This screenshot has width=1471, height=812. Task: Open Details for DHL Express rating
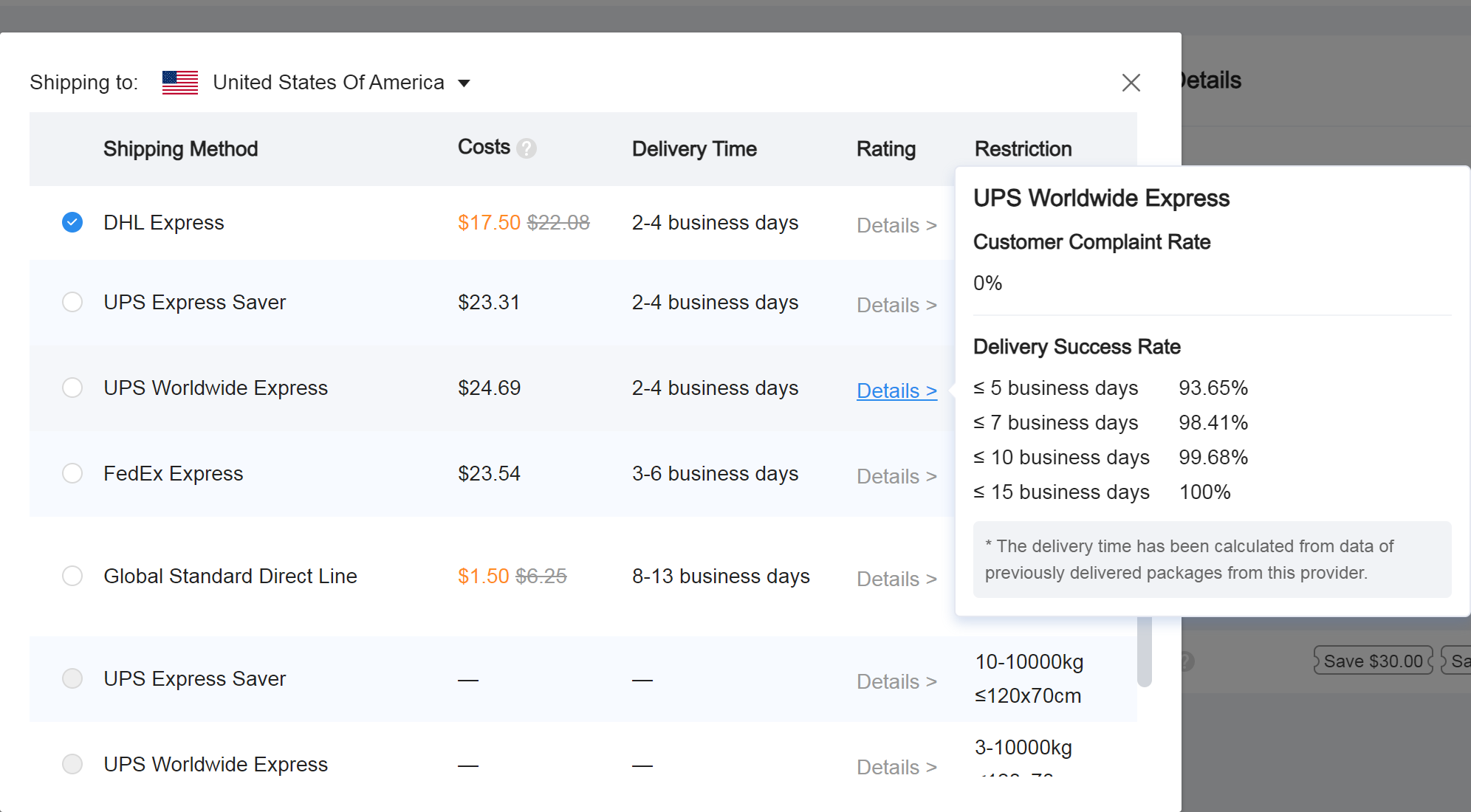point(896,225)
